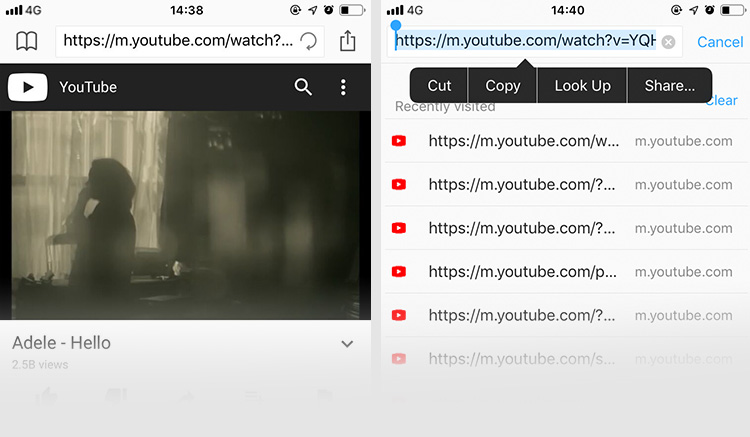The image size is (750, 437).
Task: Play the Adele Hello video thumbnail
Action: [x=186, y=215]
